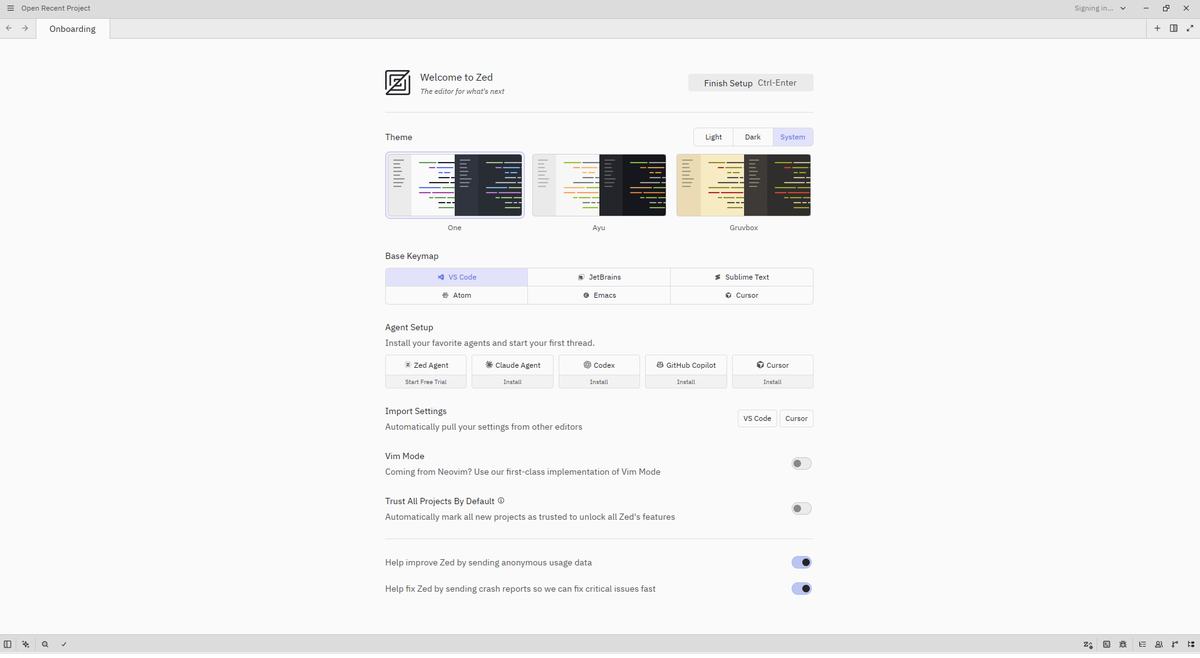
Task: Enable the Vim Mode toggle
Action: point(801,463)
